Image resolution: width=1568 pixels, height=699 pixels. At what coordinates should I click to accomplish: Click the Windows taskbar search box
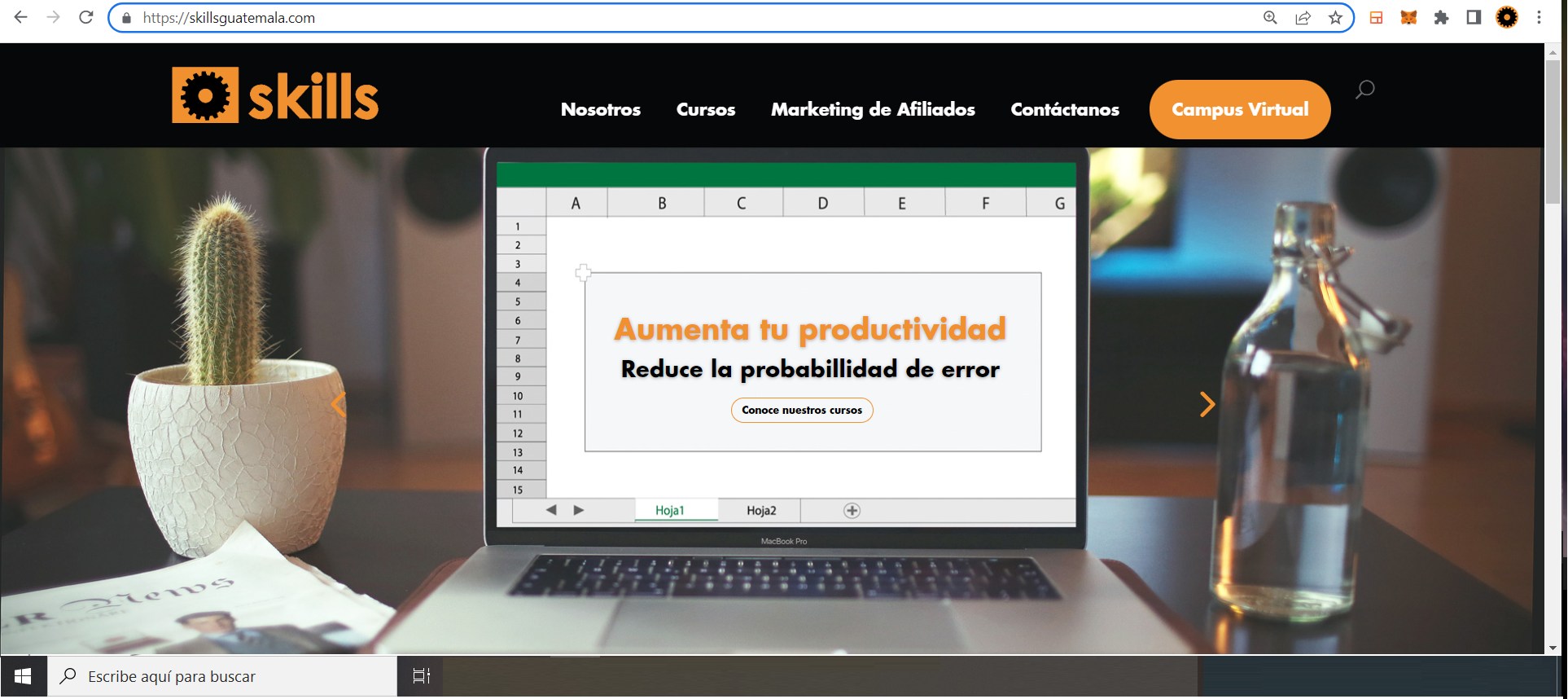[222, 676]
